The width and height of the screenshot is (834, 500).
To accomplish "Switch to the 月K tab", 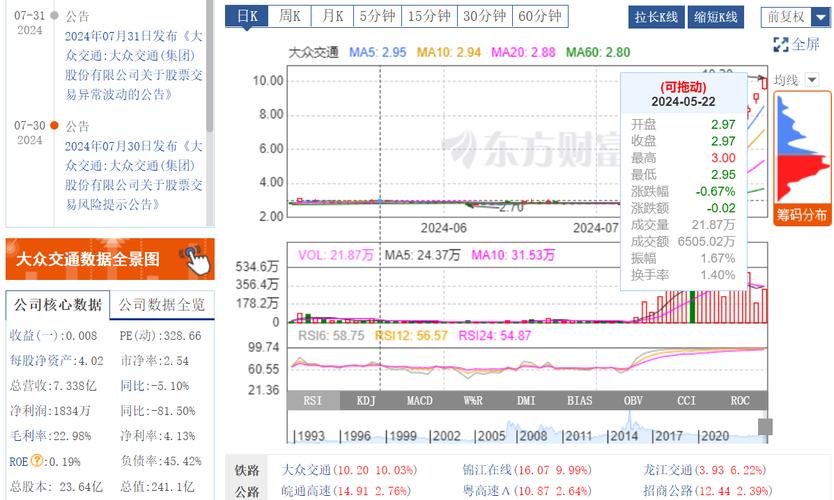I will (332, 16).
